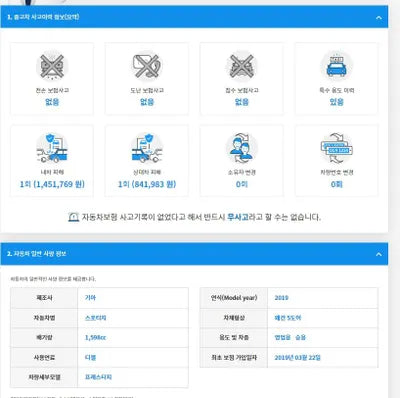Click the plate number change (차량번호 변경) icon

tap(337, 148)
